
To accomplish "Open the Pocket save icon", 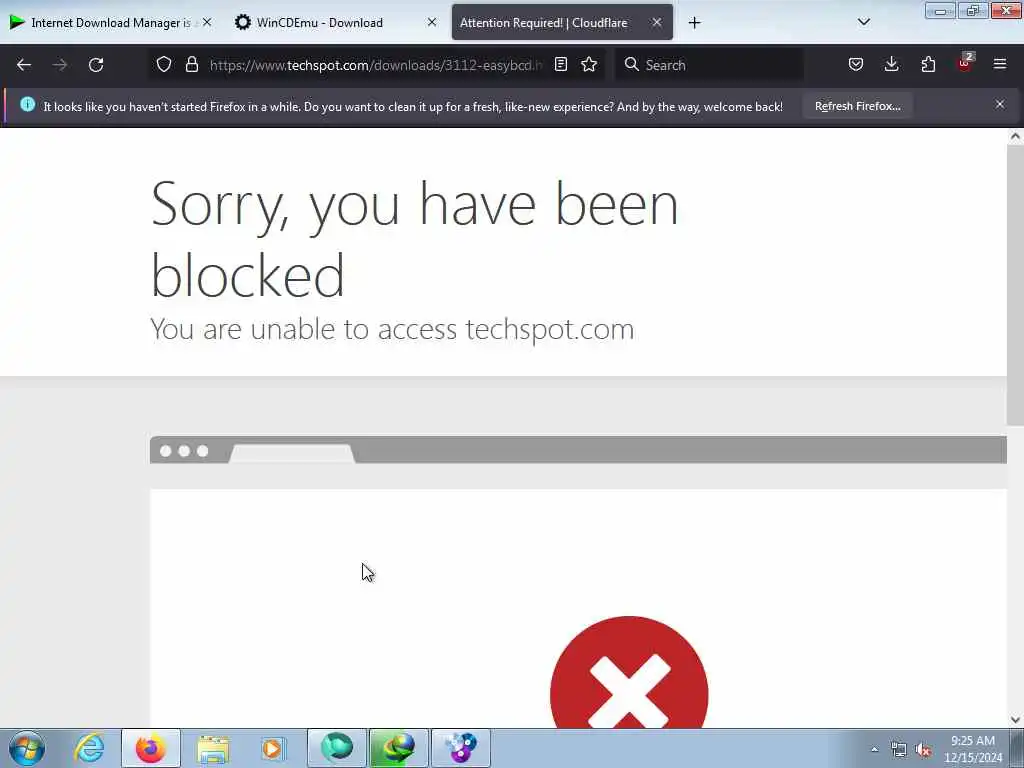I will tap(856, 65).
